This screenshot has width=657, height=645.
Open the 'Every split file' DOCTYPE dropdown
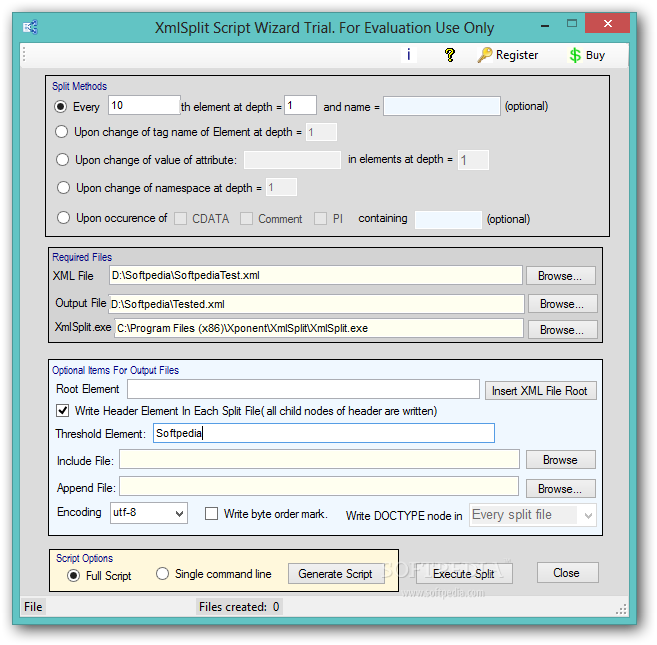click(x=533, y=515)
